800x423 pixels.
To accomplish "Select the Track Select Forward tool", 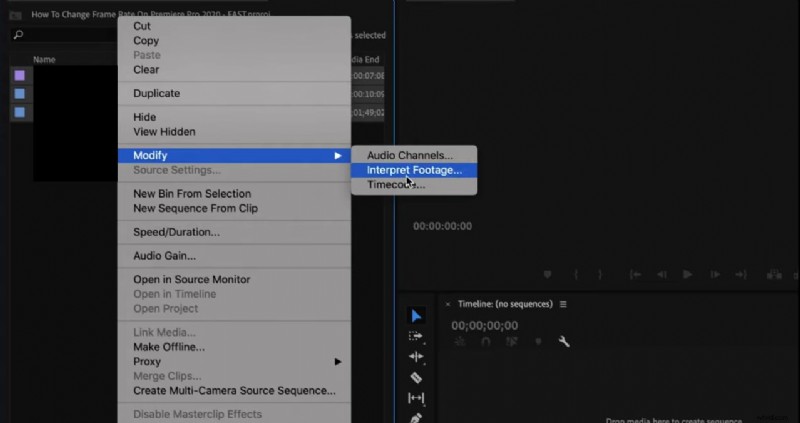I will [x=416, y=336].
